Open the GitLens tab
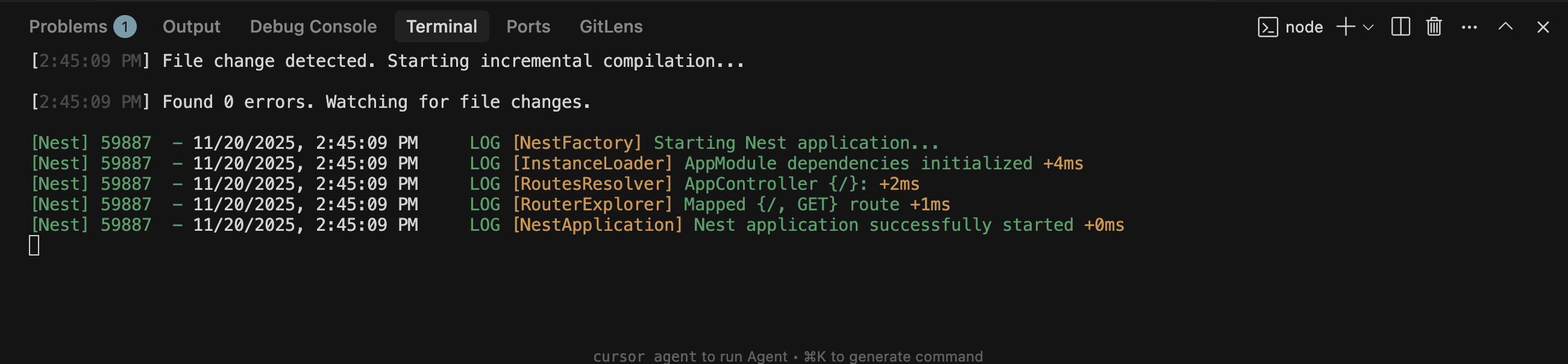The image size is (1568, 364). pyautogui.click(x=610, y=27)
